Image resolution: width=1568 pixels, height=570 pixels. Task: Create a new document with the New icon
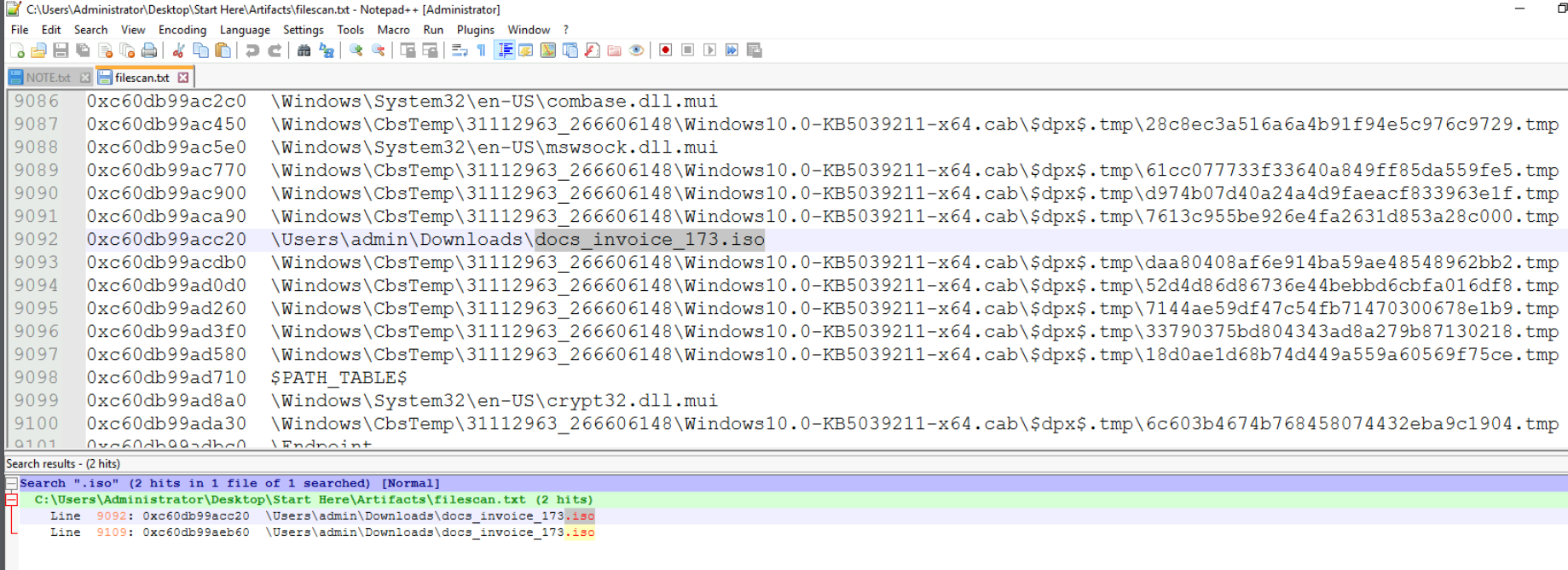pos(17,50)
